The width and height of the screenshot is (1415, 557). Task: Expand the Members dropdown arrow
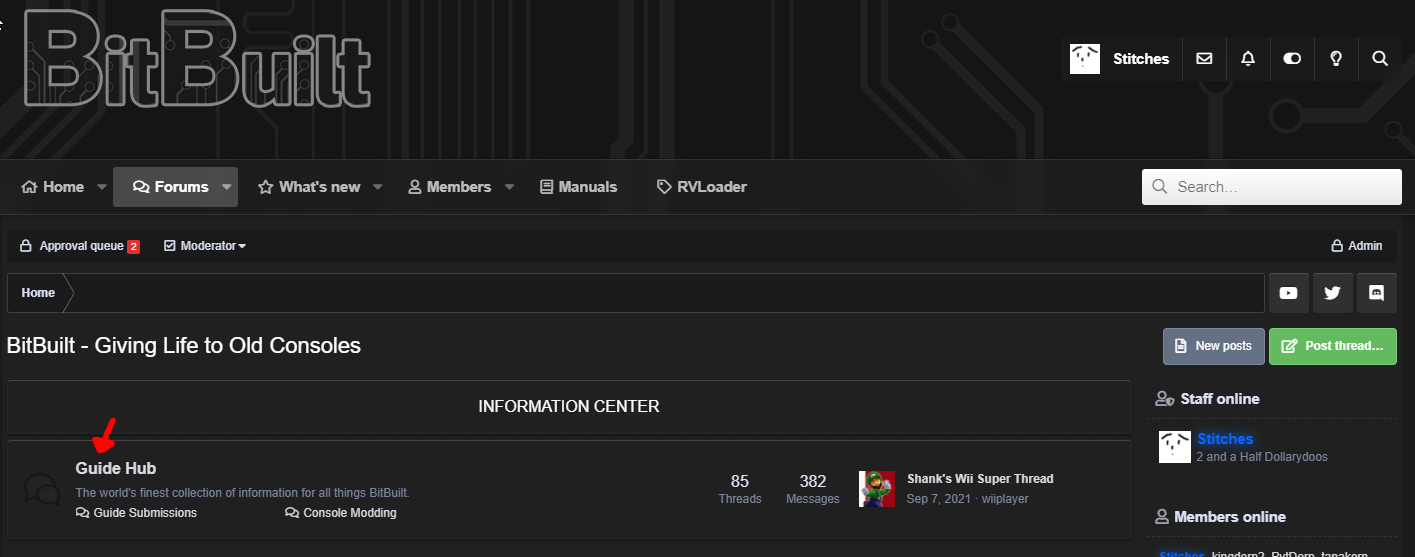(x=509, y=187)
